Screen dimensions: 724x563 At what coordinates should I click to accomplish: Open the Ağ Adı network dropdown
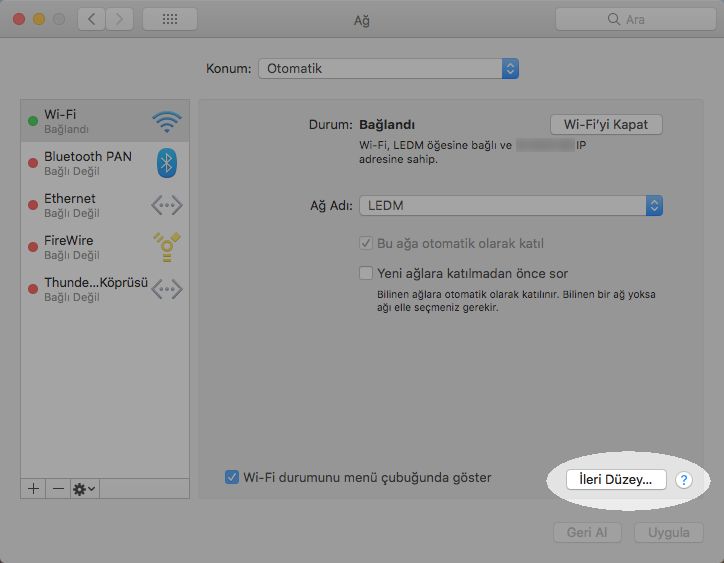coord(511,206)
